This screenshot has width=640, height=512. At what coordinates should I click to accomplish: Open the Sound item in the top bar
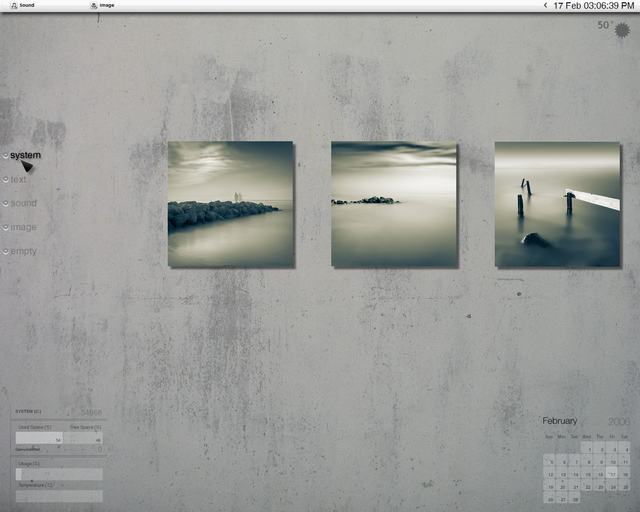coord(22,5)
